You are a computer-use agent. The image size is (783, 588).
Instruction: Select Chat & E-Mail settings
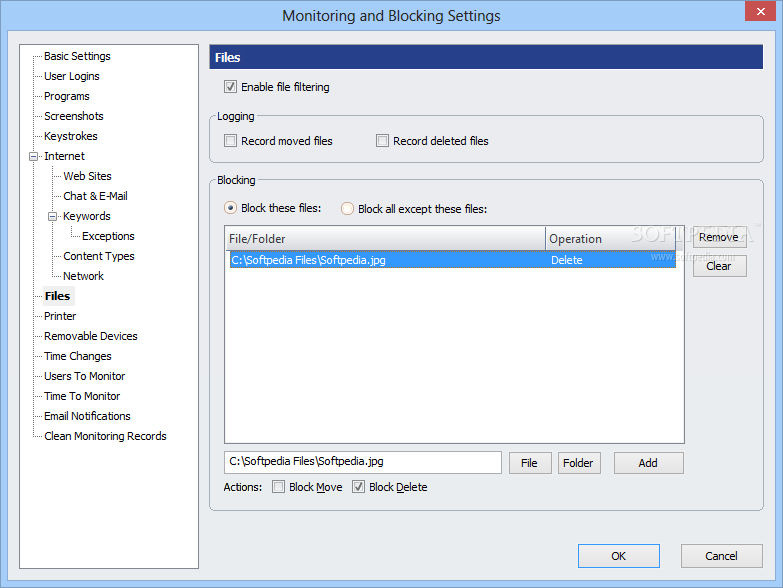[x=95, y=196]
